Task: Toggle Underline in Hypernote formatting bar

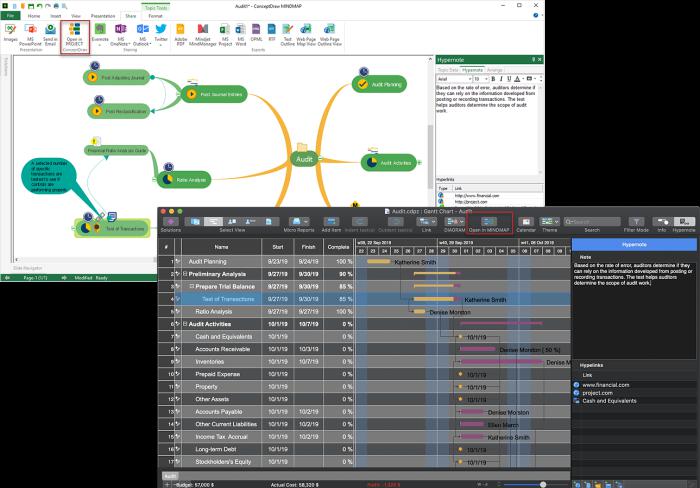Action: pos(509,79)
